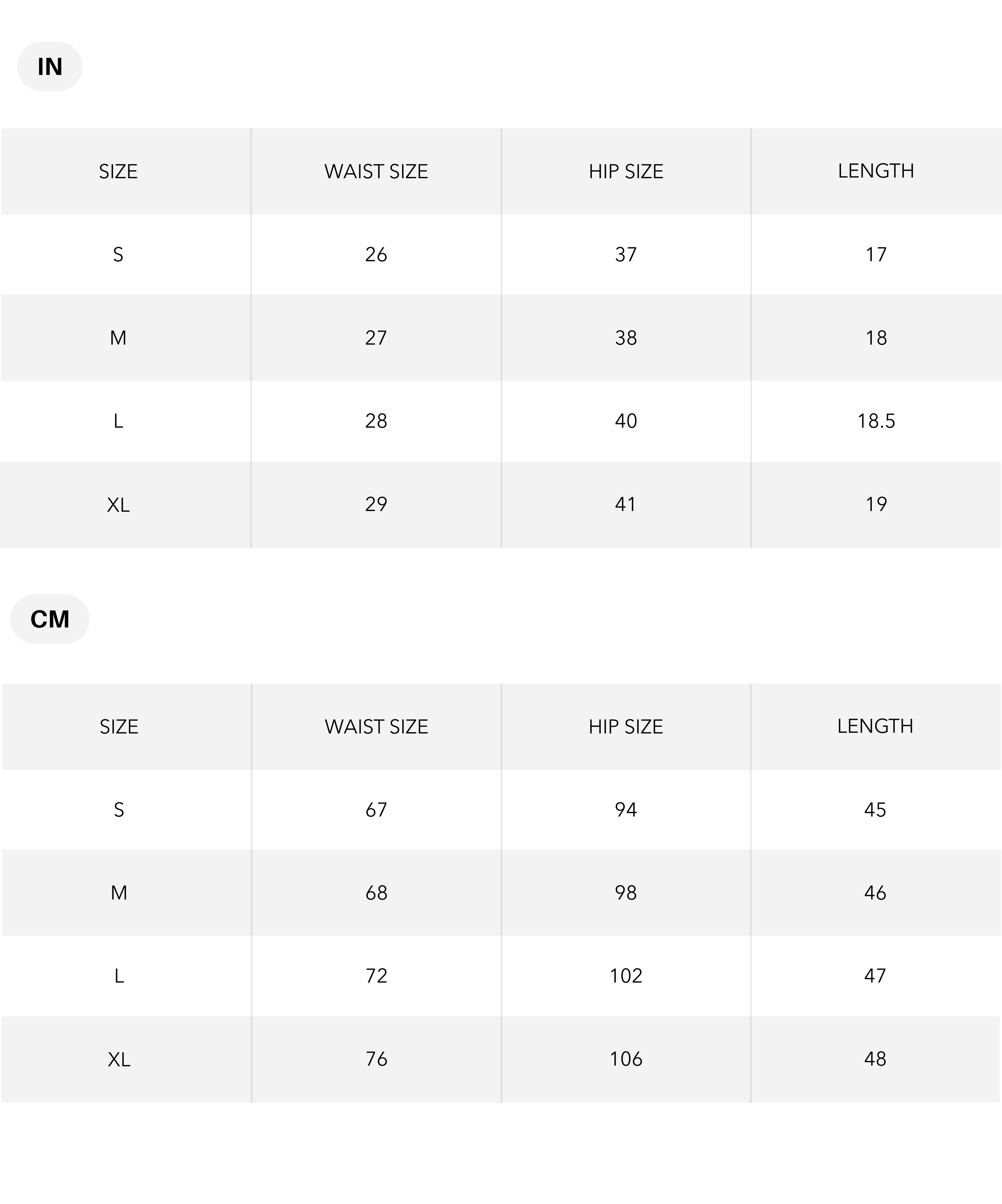Click the hip value 38 for size M
Image resolution: width=1002 pixels, height=1204 pixels.
coord(625,338)
